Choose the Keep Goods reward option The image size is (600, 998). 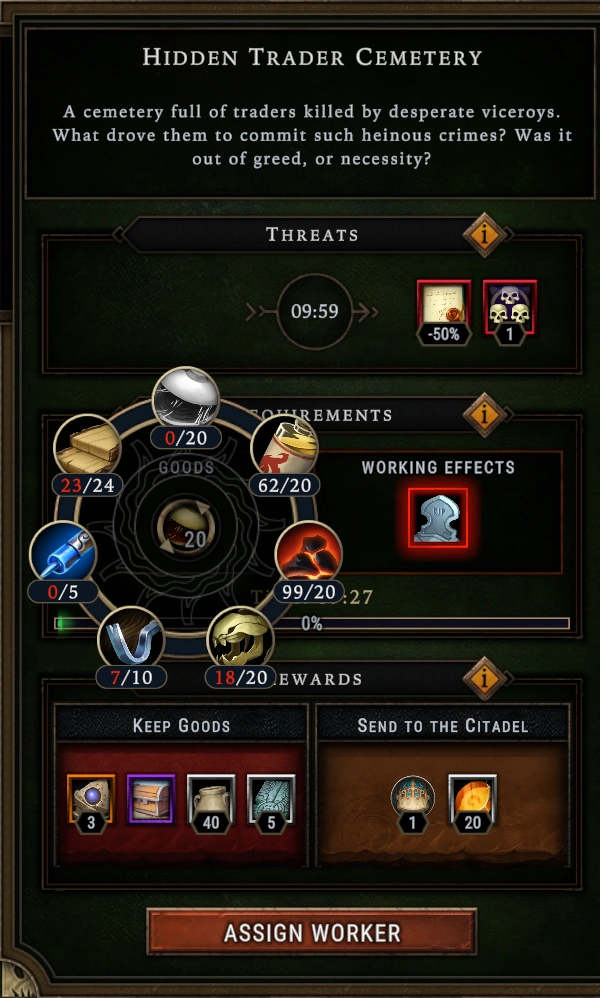click(181, 785)
